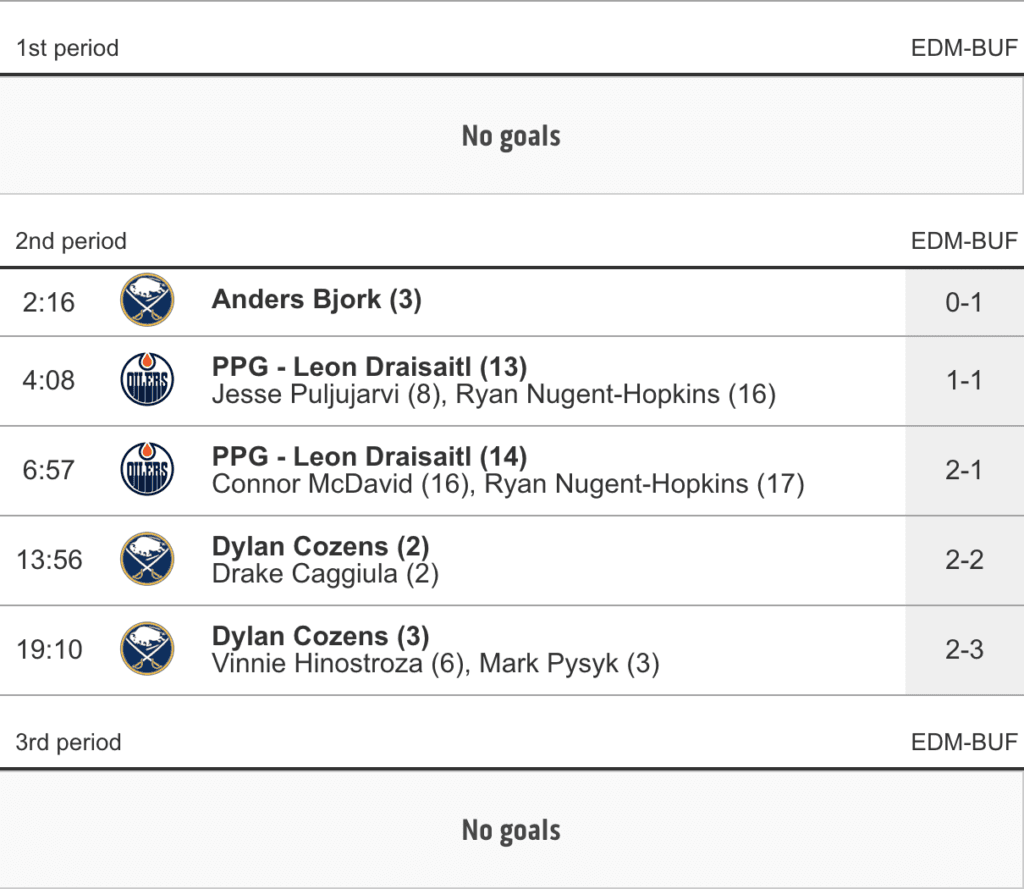Image resolution: width=1024 pixels, height=889 pixels.
Task: Click the 2nd period header label
Action: pyautogui.click(x=71, y=241)
